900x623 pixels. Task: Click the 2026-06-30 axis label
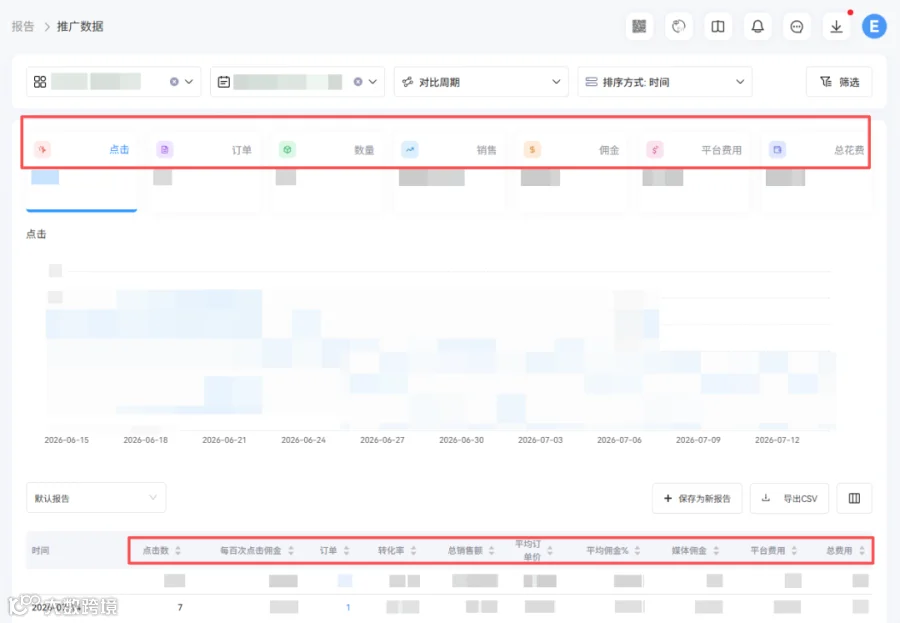click(x=461, y=440)
